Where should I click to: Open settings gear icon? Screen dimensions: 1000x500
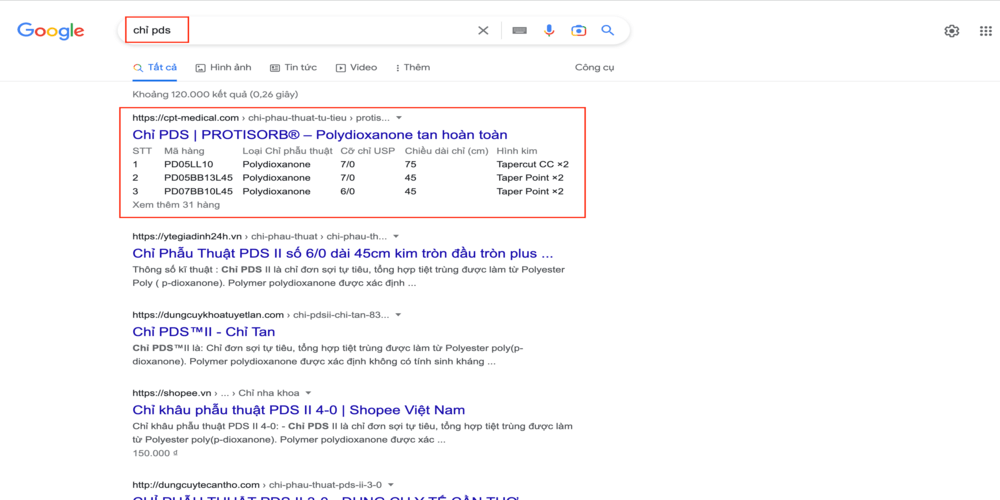tap(952, 31)
